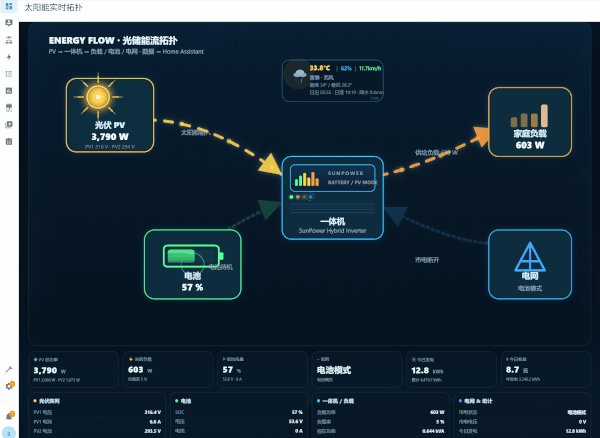Open the PV total power 3,790 W stat tile
Viewport: 600px width, 438px height.
point(73,370)
